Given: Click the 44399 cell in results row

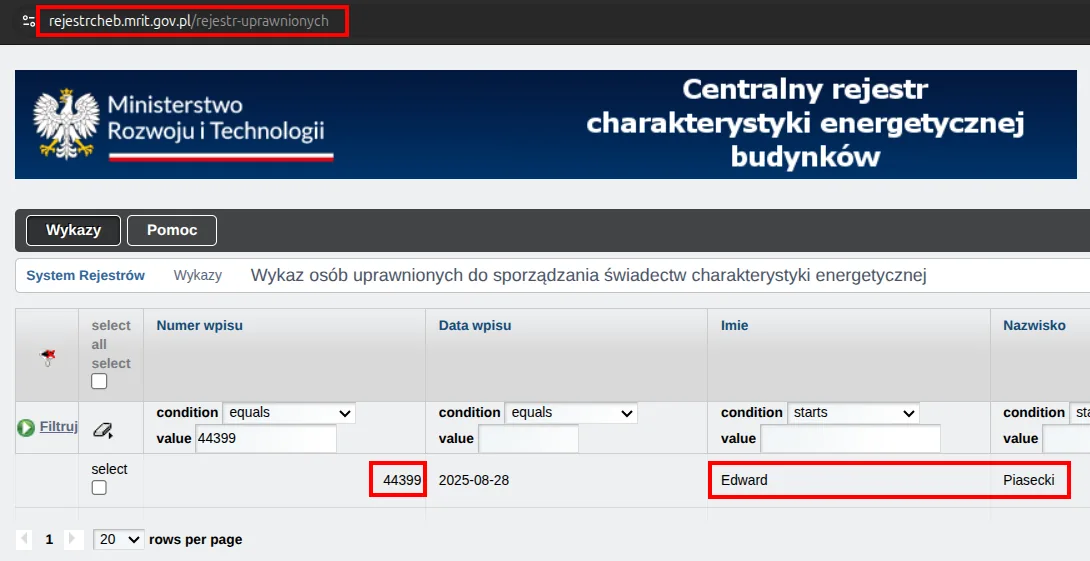Looking at the screenshot, I should click(x=402, y=480).
